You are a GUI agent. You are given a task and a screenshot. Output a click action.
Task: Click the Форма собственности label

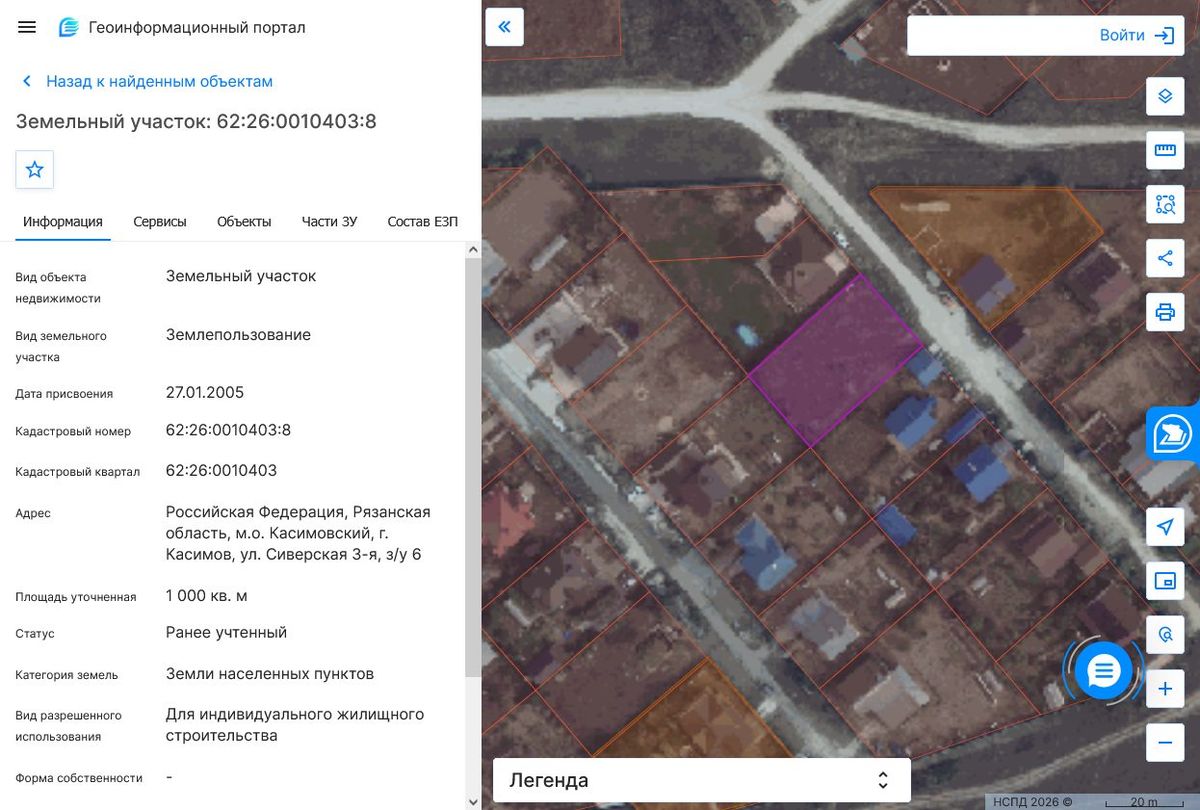(79, 778)
